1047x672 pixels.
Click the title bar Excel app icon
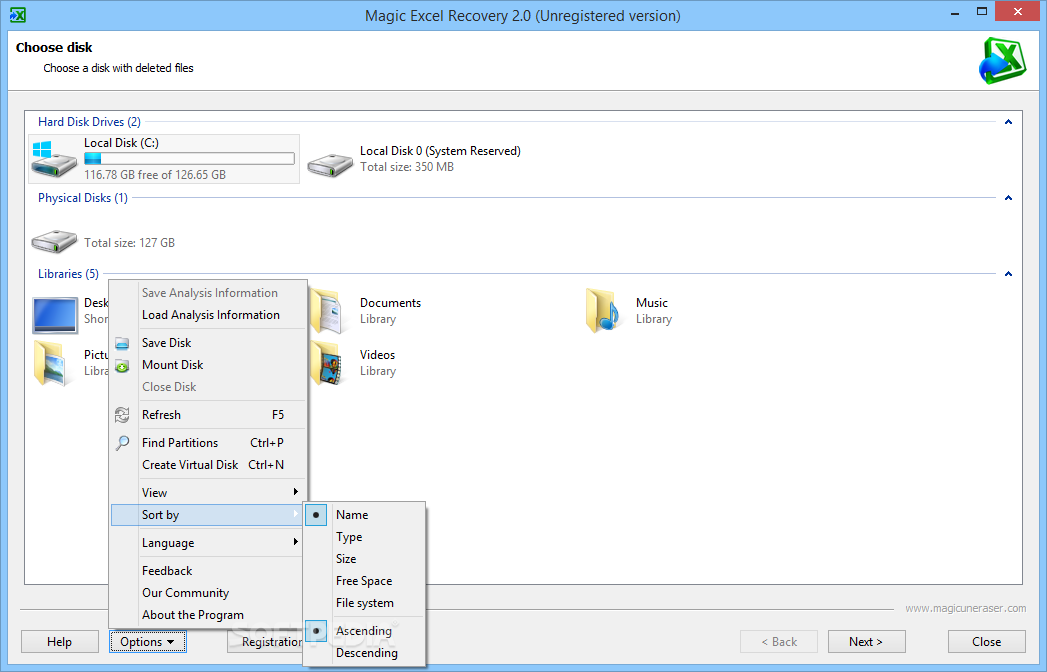point(18,15)
